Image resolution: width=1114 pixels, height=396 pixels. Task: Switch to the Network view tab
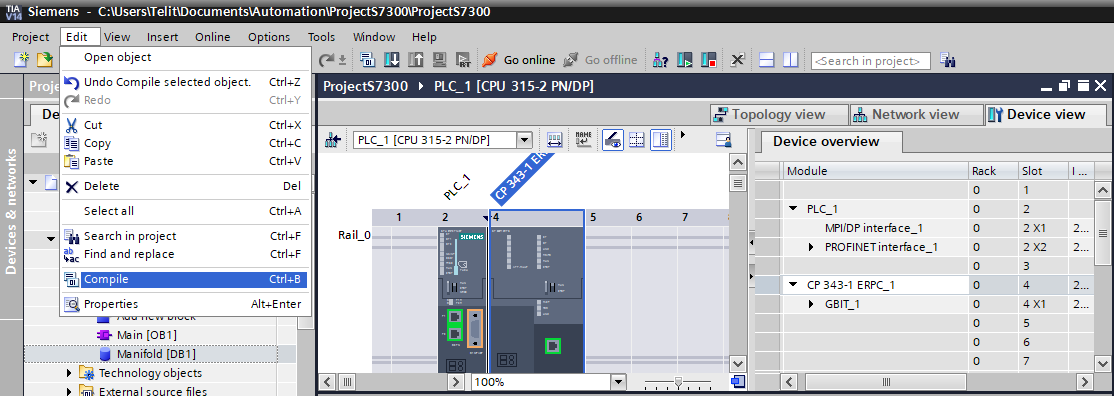point(915,114)
